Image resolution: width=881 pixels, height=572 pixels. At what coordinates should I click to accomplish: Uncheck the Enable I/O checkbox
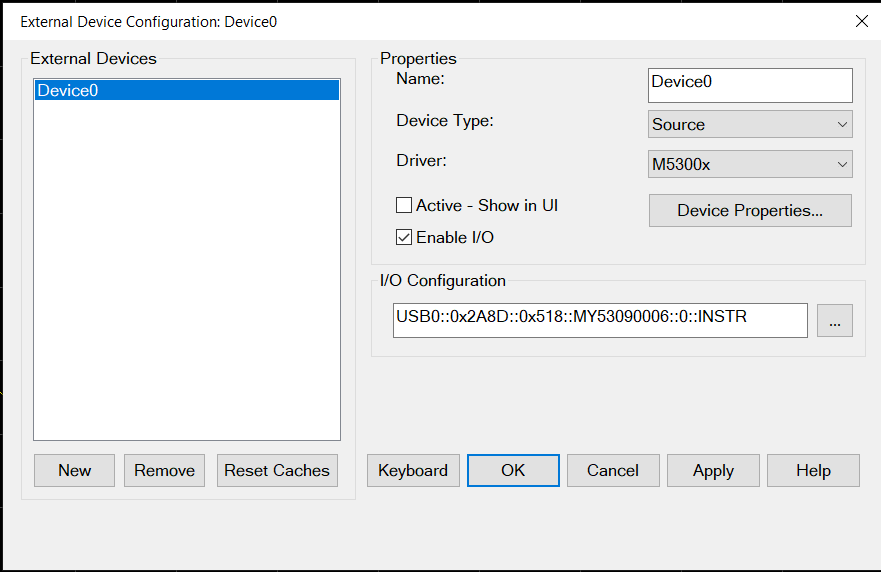coord(404,238)
